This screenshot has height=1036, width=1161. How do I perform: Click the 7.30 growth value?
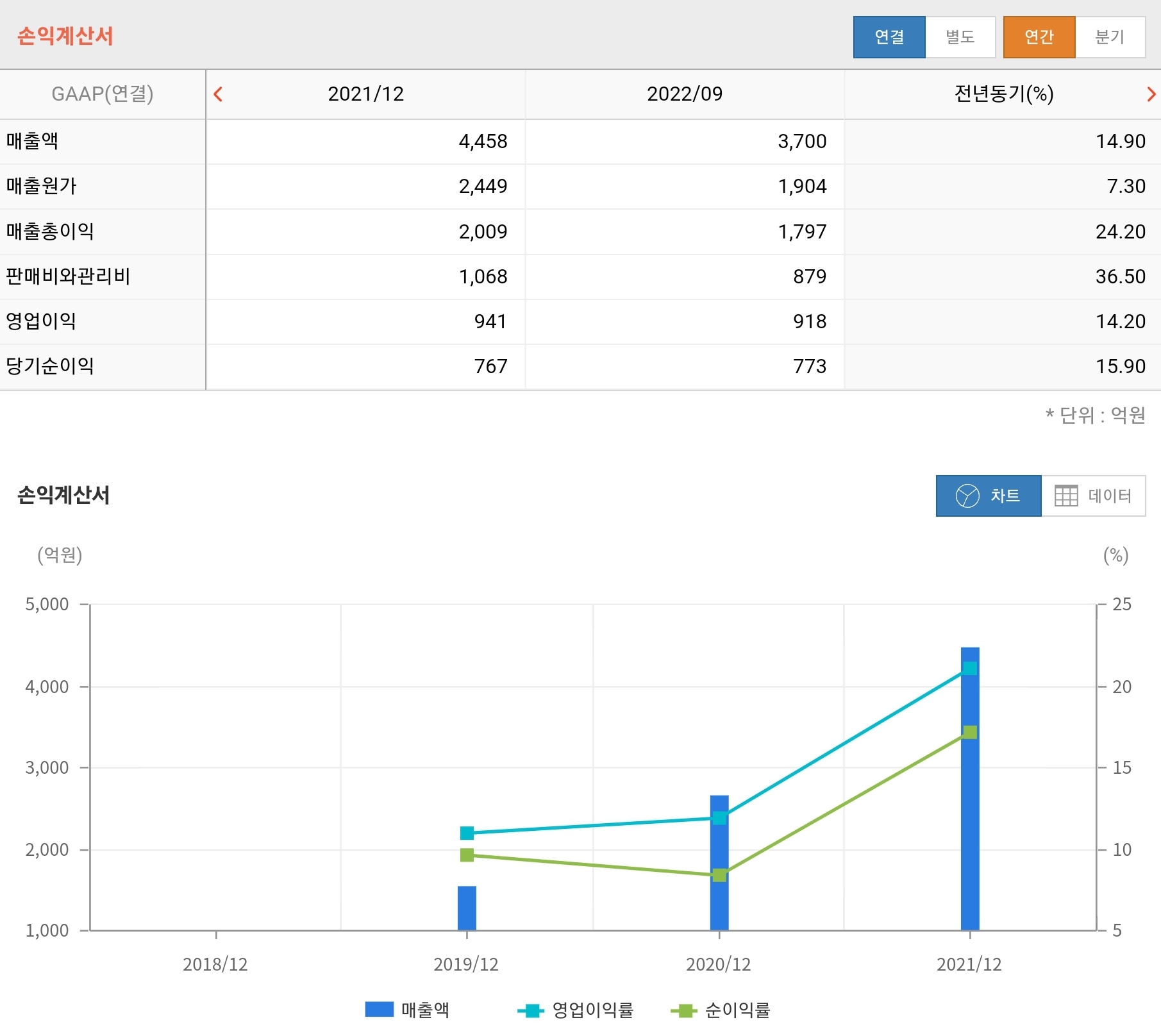(x=1126, y=186)
